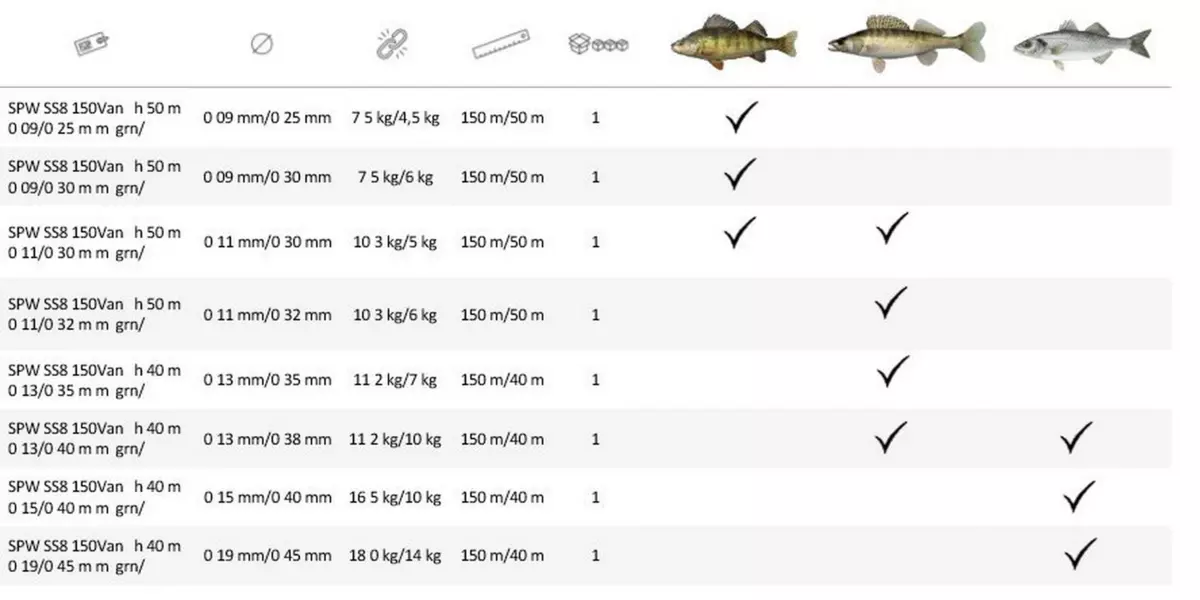Click the product tag icon in header
Screen dimensions: 1200x600
[x=91, y=43]
